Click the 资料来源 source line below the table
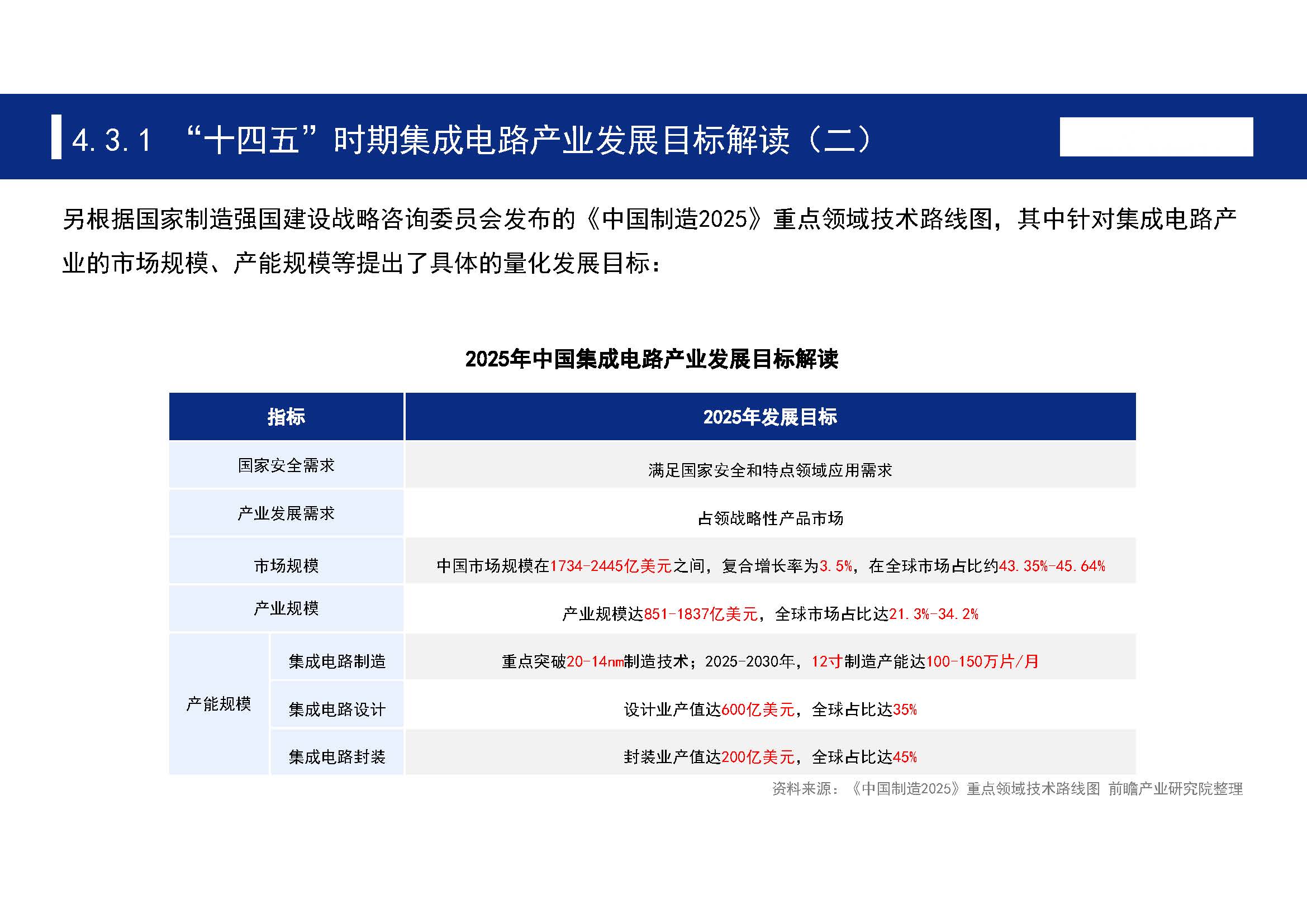1307x924 pixels. pos(1006,789)
